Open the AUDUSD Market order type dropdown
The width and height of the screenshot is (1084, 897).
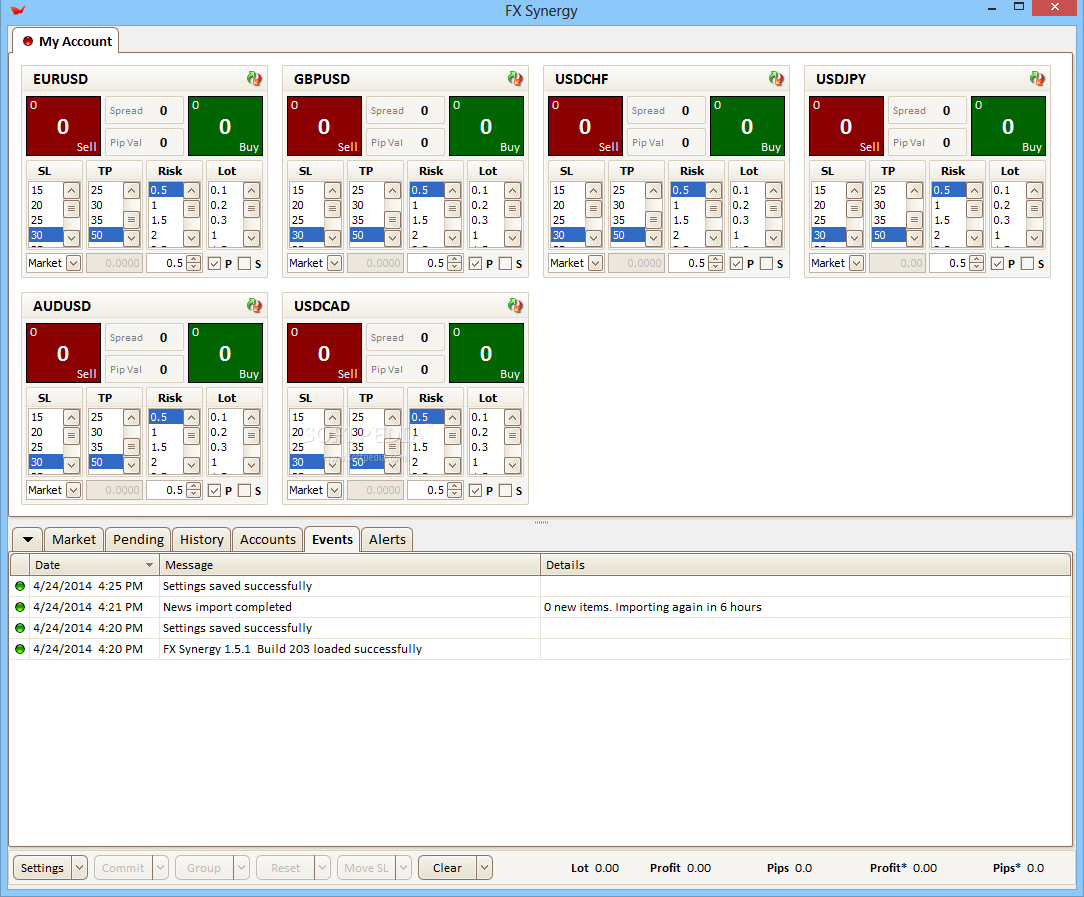point(73,490)
